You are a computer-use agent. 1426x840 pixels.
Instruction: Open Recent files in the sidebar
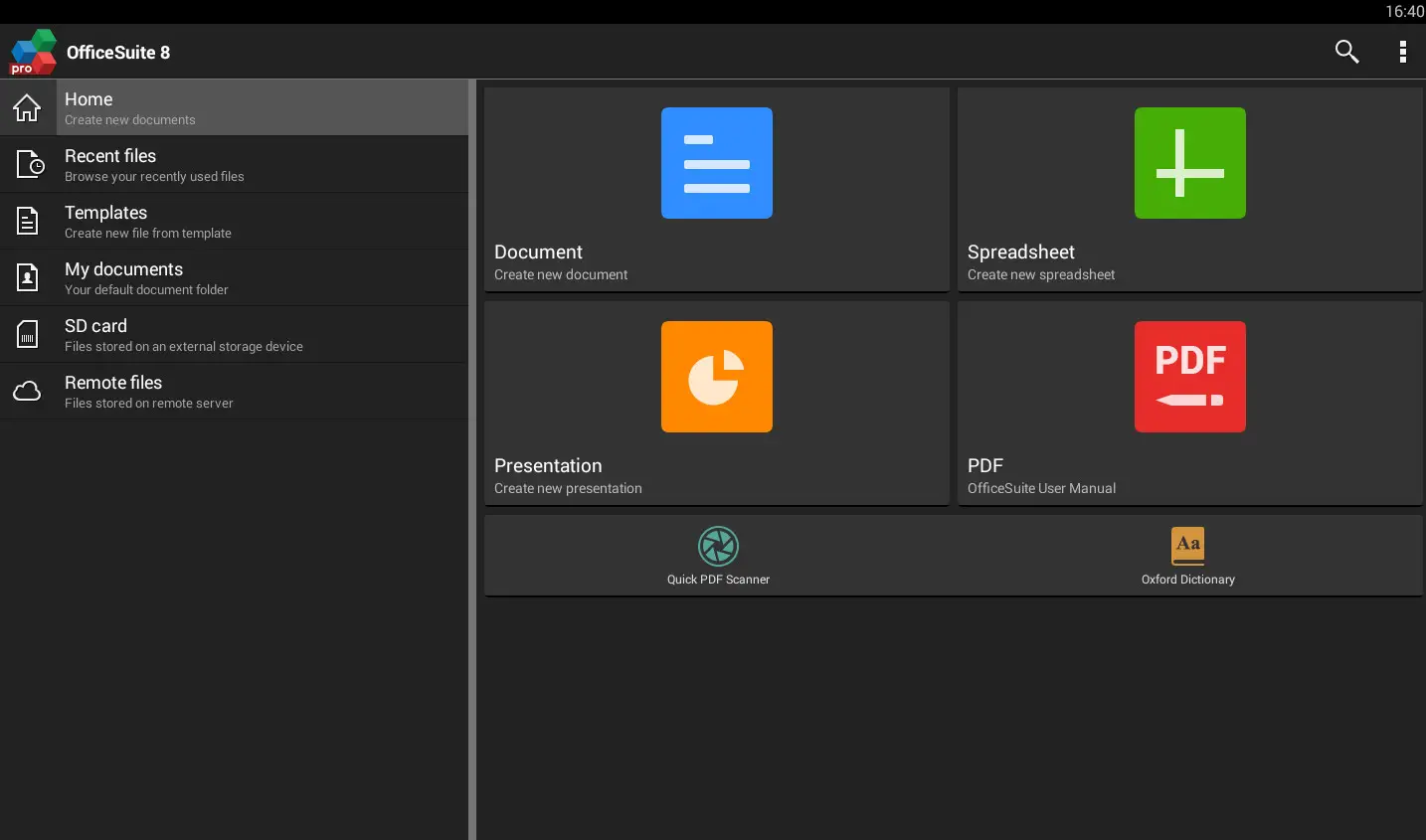(234, 164)
